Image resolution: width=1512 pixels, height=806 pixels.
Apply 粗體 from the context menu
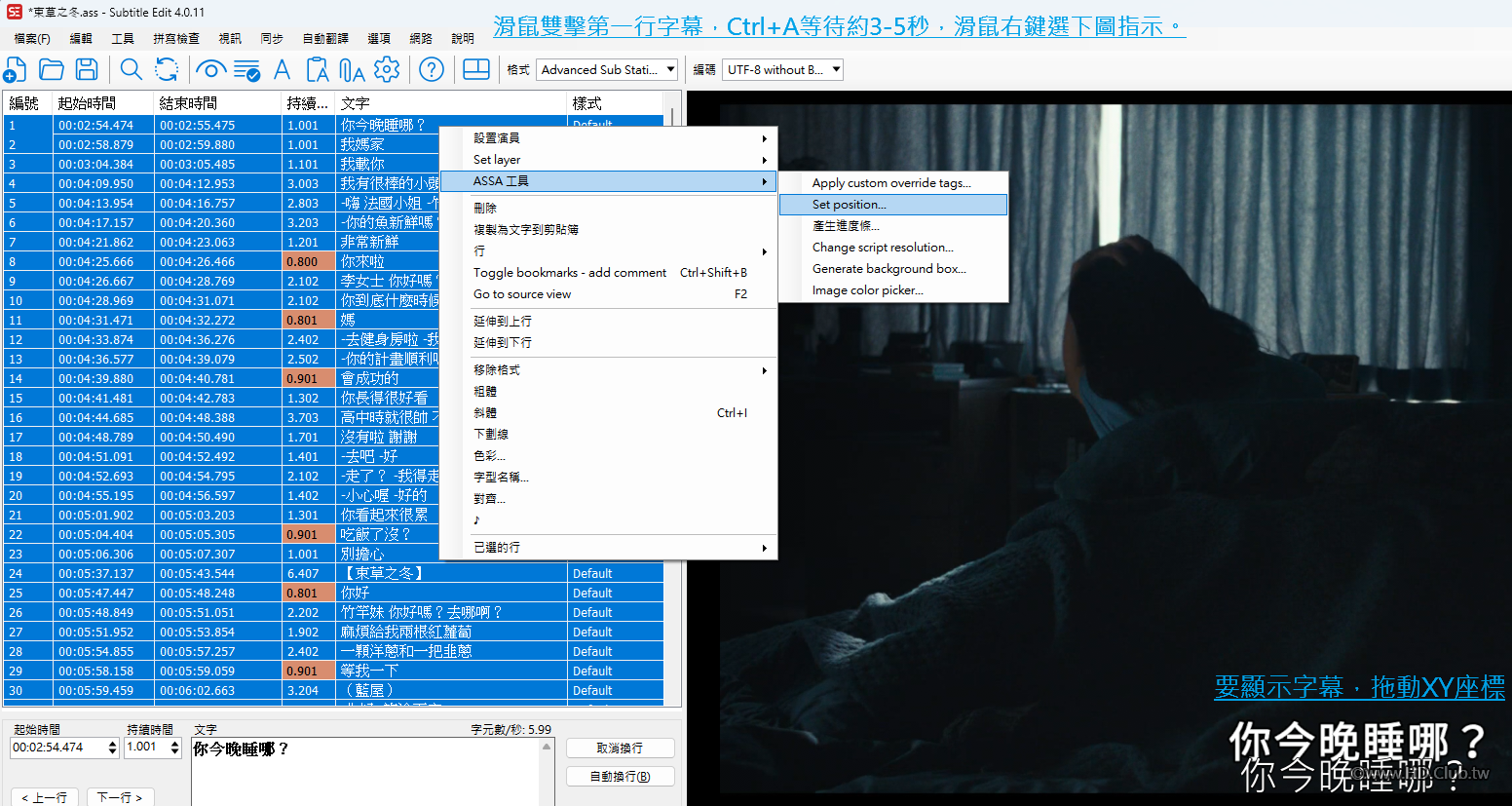pos(609,392)
